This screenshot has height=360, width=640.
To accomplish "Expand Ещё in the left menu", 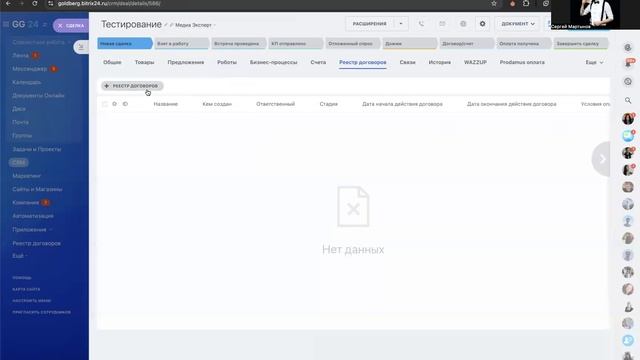I will click(20, 256).
